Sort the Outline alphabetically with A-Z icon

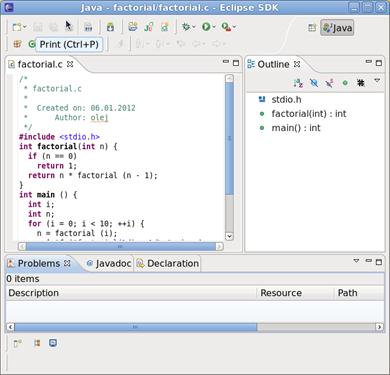pos(298,83)
